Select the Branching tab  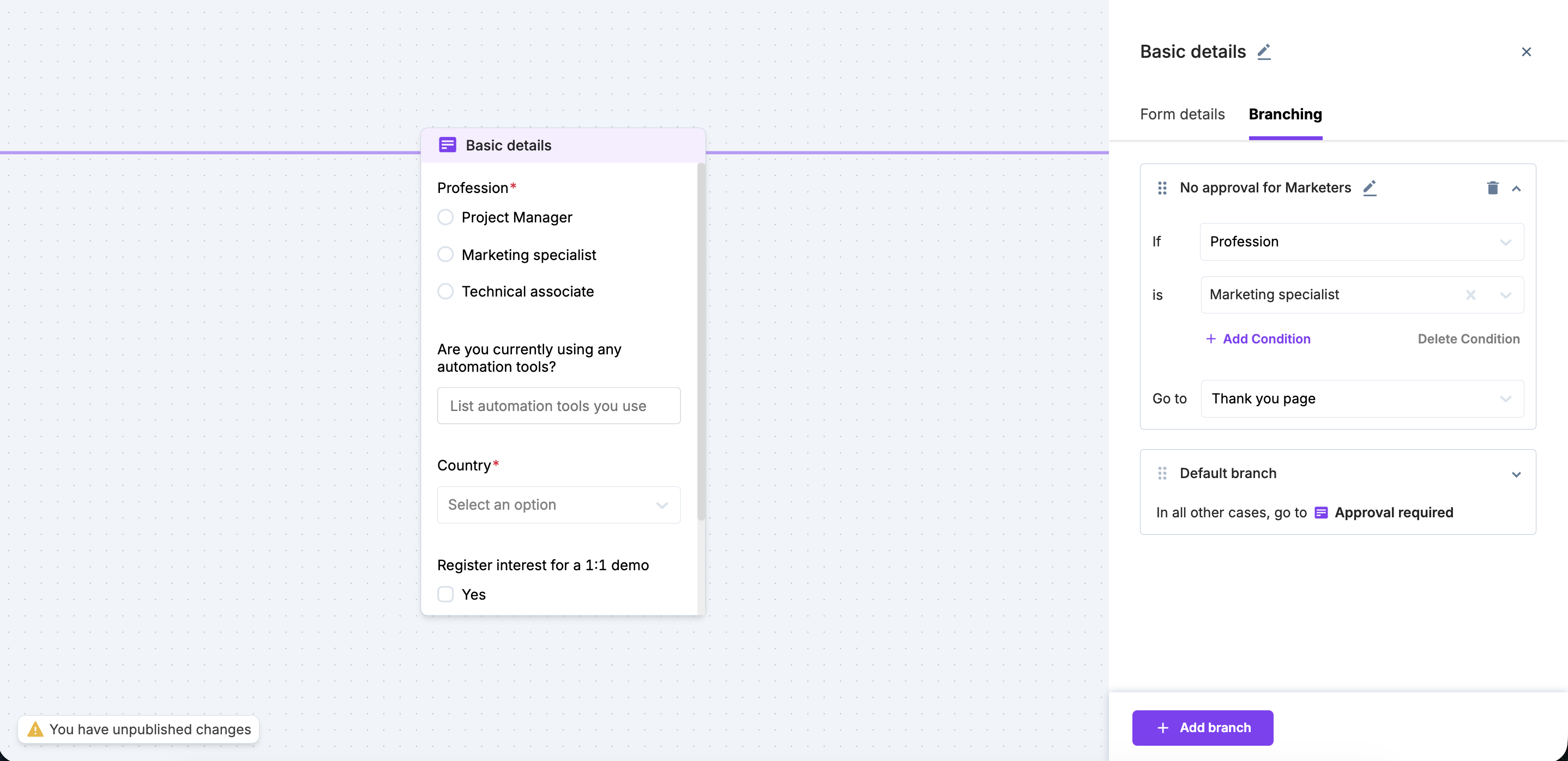click(1285, 114)
